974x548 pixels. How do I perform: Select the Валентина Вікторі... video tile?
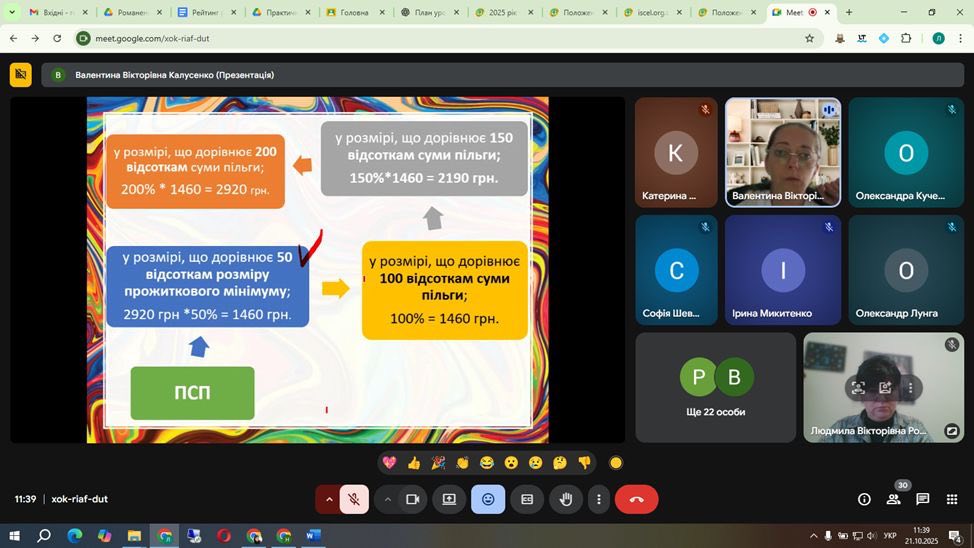tap(783, 152)
